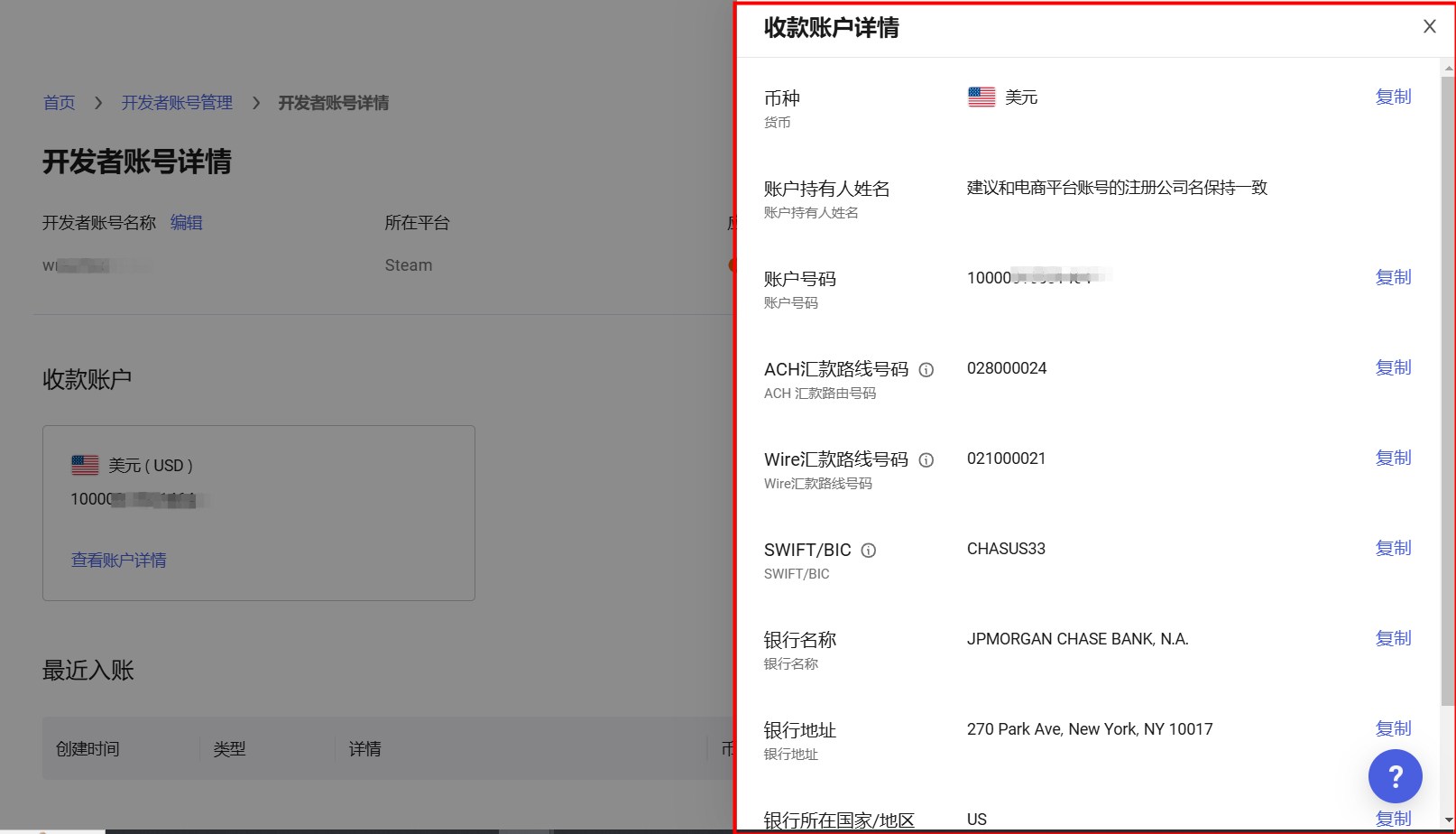Click the Steam platform value

click(x=409, y=265)
